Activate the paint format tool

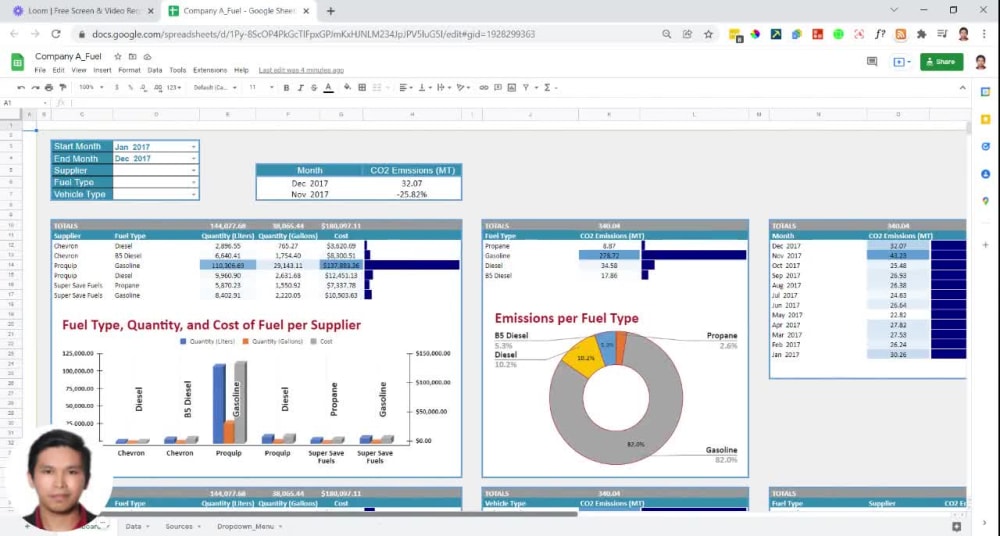pyautogui.click(x=62, y=87)
